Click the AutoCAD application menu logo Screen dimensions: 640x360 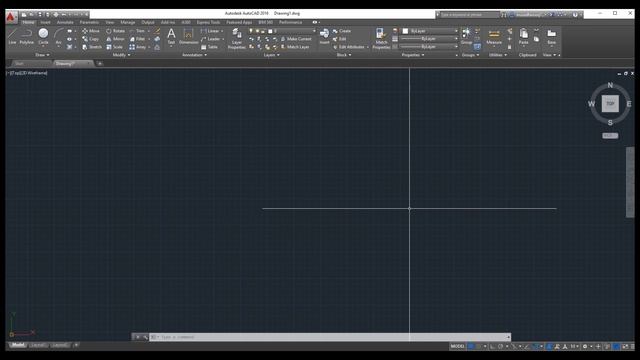click(x=11, y=17)
